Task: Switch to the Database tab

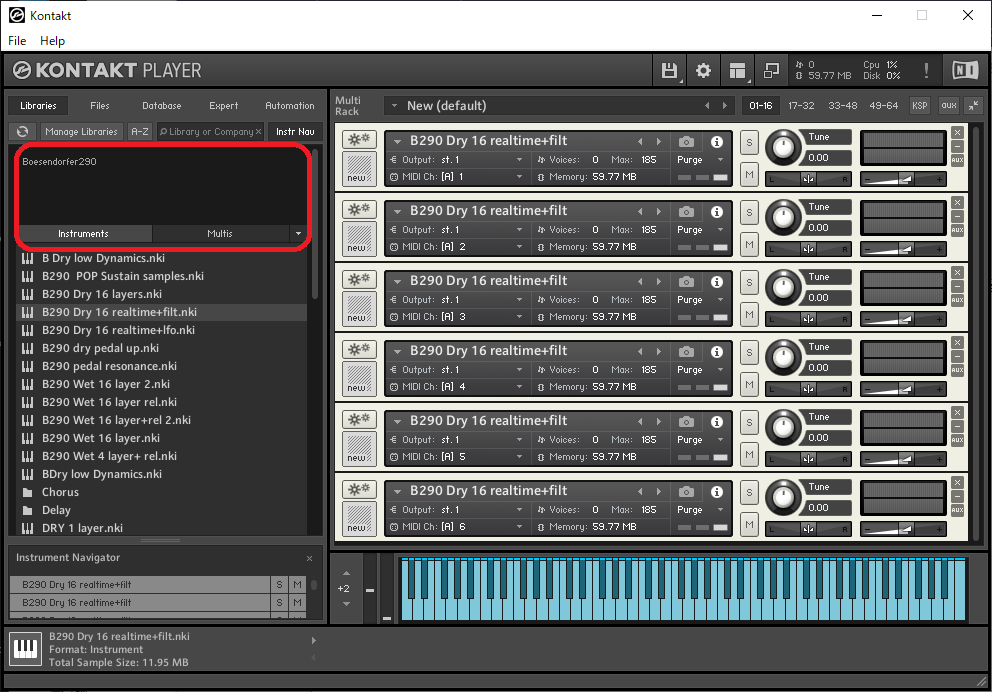Action: coord(162,106)
